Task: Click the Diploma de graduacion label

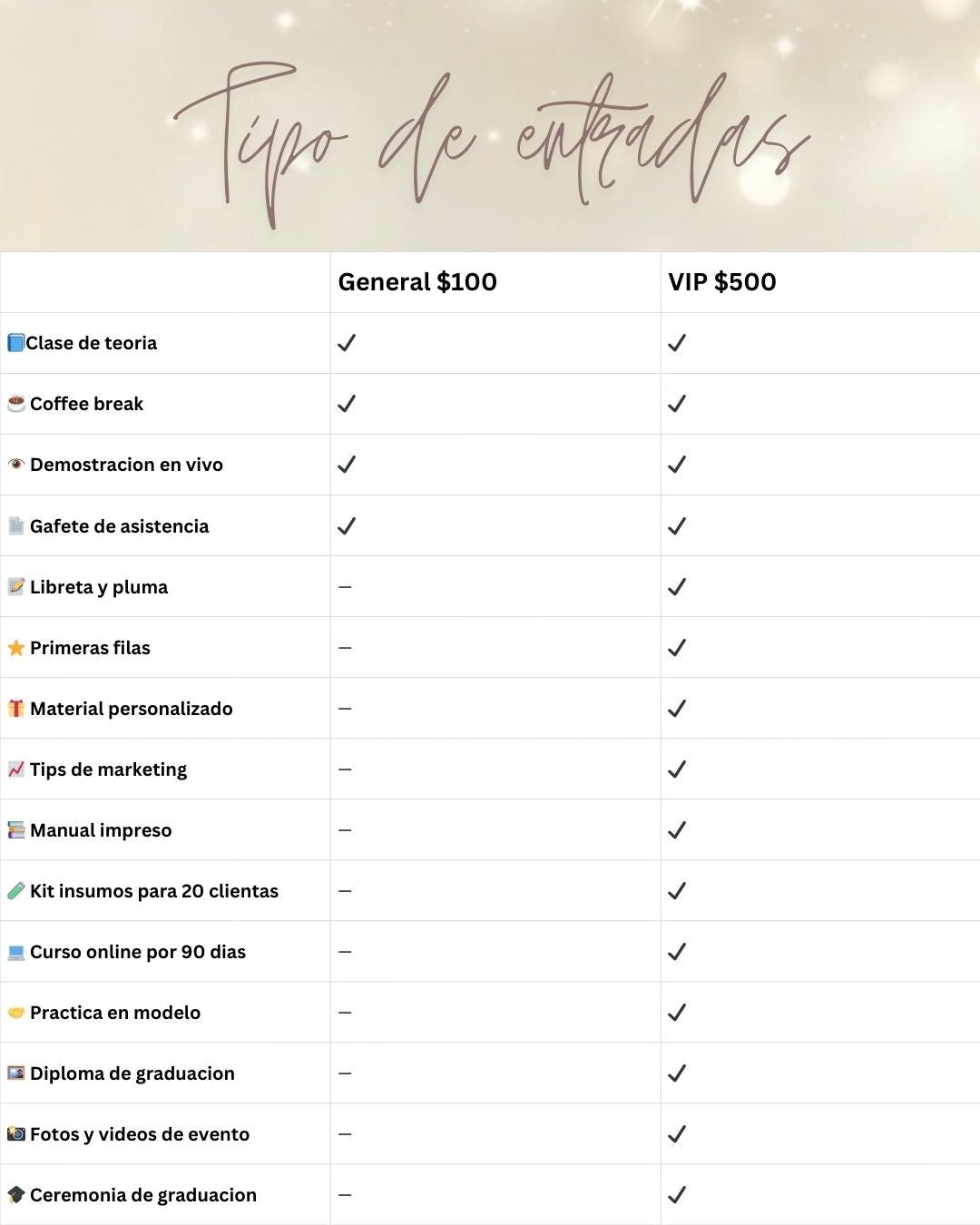Action: (x=132, y=1073)
